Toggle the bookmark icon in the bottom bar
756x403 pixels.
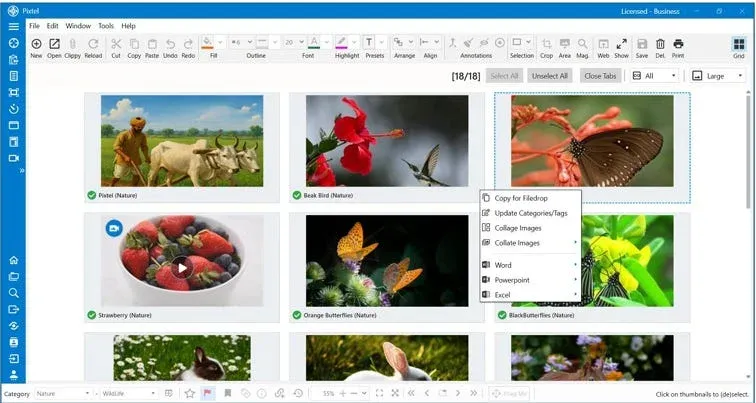228,393
